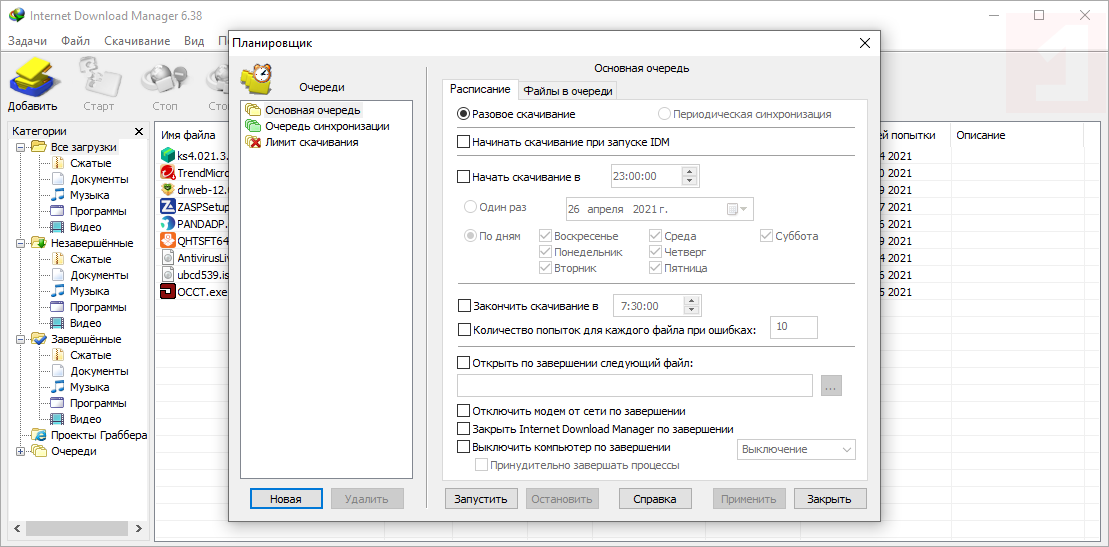1109x547 pixels.
Task: Click the Старт toolbar icon
Action: coord(98,76)
